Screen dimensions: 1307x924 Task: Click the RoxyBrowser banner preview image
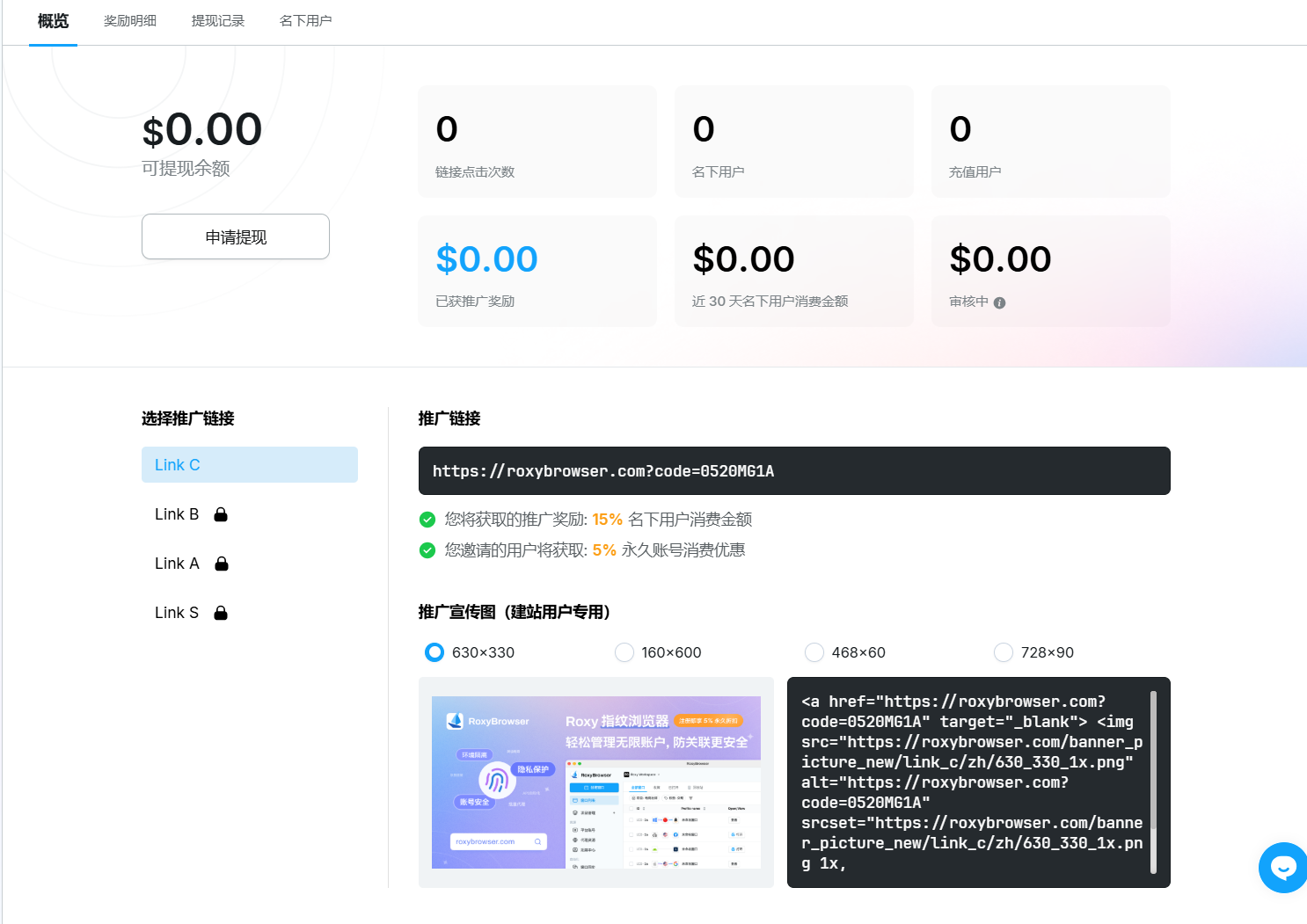pos(596,782)
